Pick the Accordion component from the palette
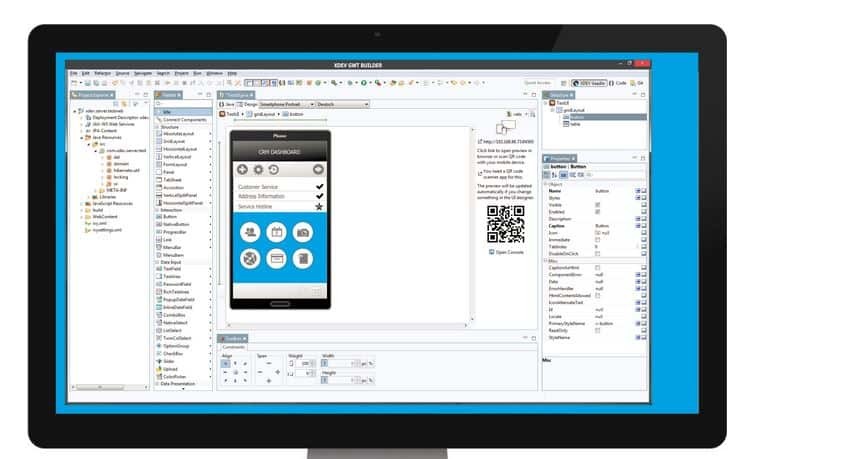Image resolution: width=846 pixels, height=459 pixels. 176,187
